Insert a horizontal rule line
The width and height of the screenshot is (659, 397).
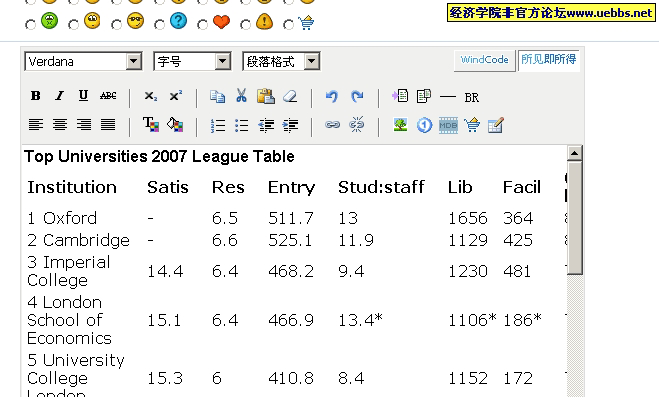pos(448,97)
